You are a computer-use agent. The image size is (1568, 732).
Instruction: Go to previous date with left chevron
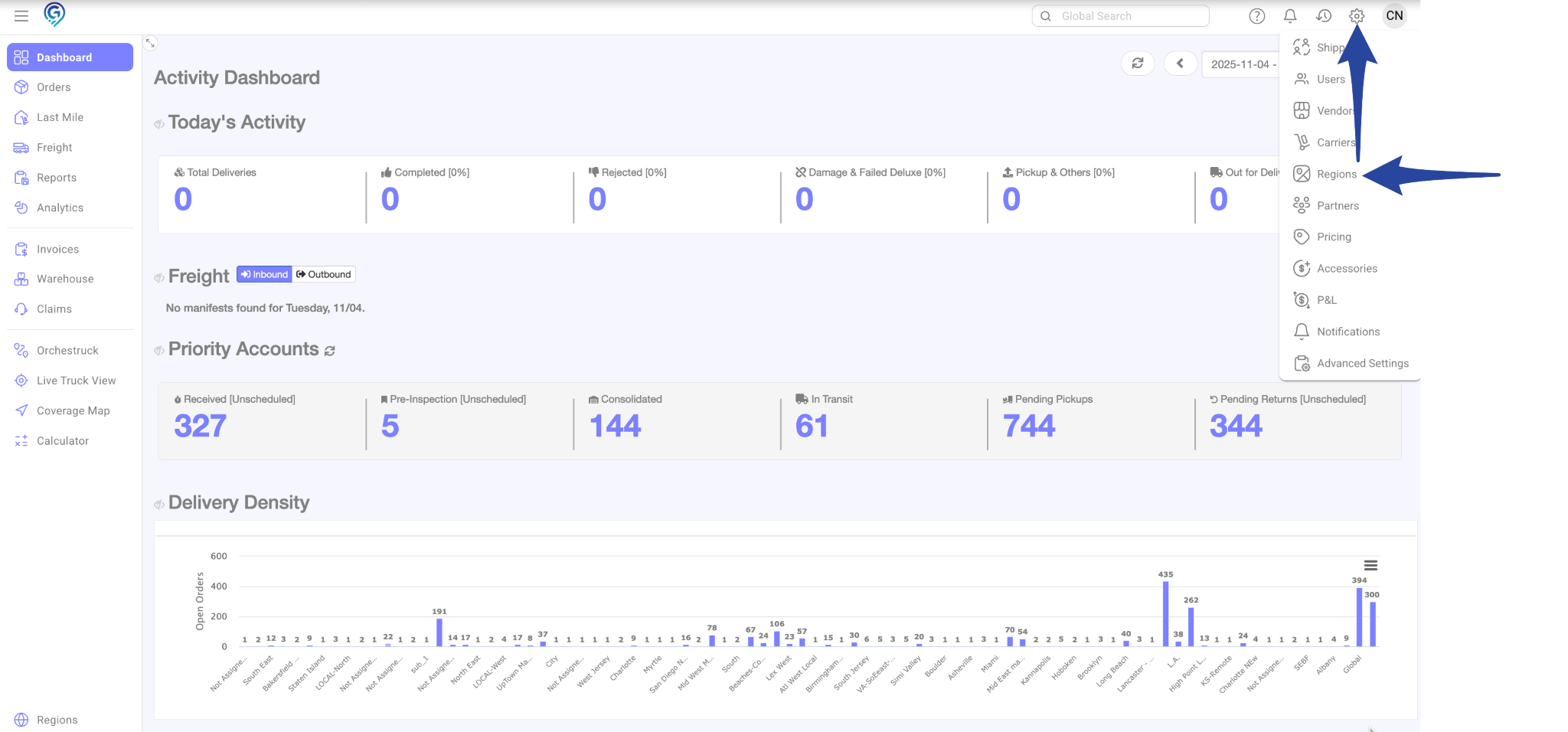pos(1180,64)
